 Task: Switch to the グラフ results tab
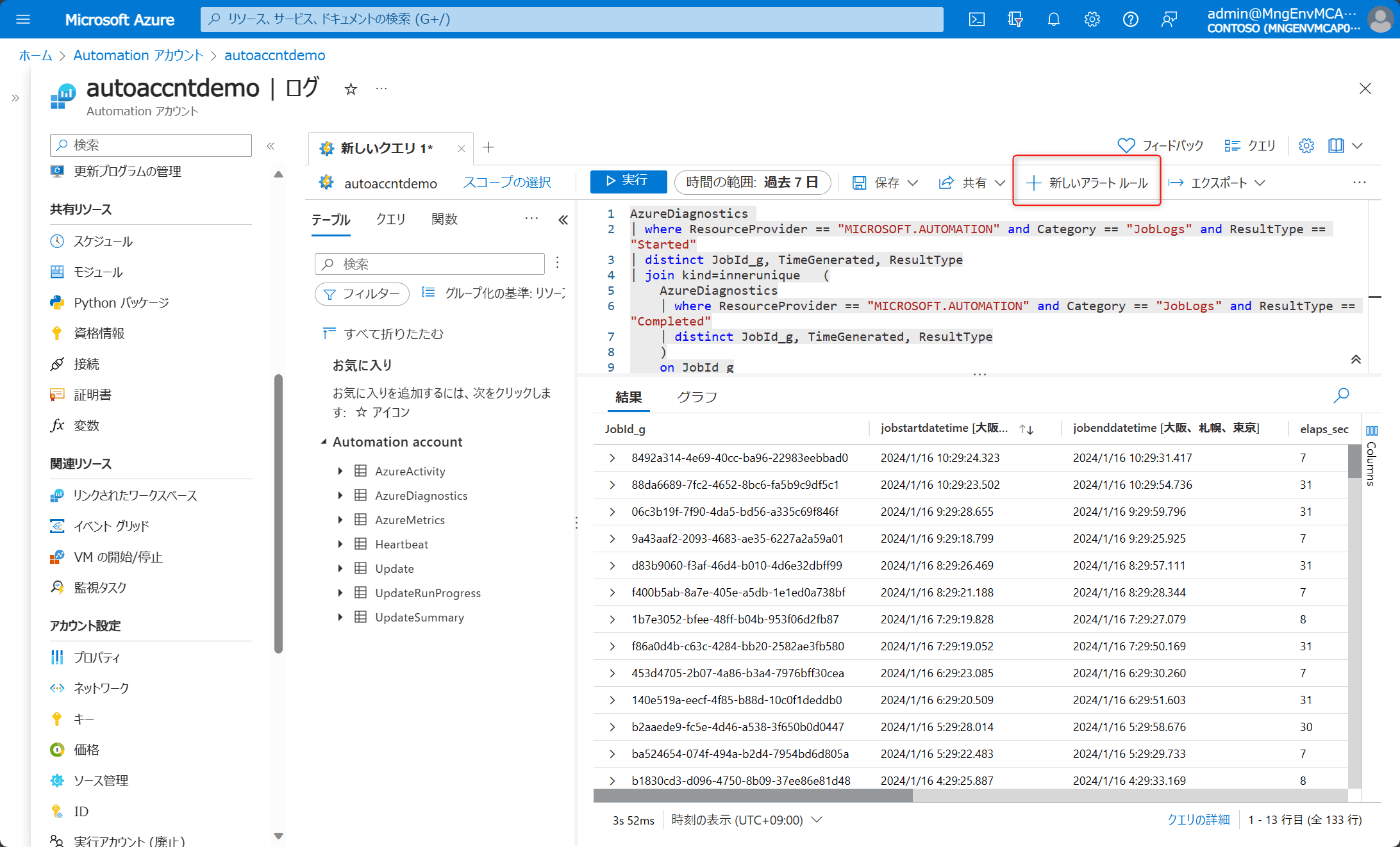(x=697, y=397)
